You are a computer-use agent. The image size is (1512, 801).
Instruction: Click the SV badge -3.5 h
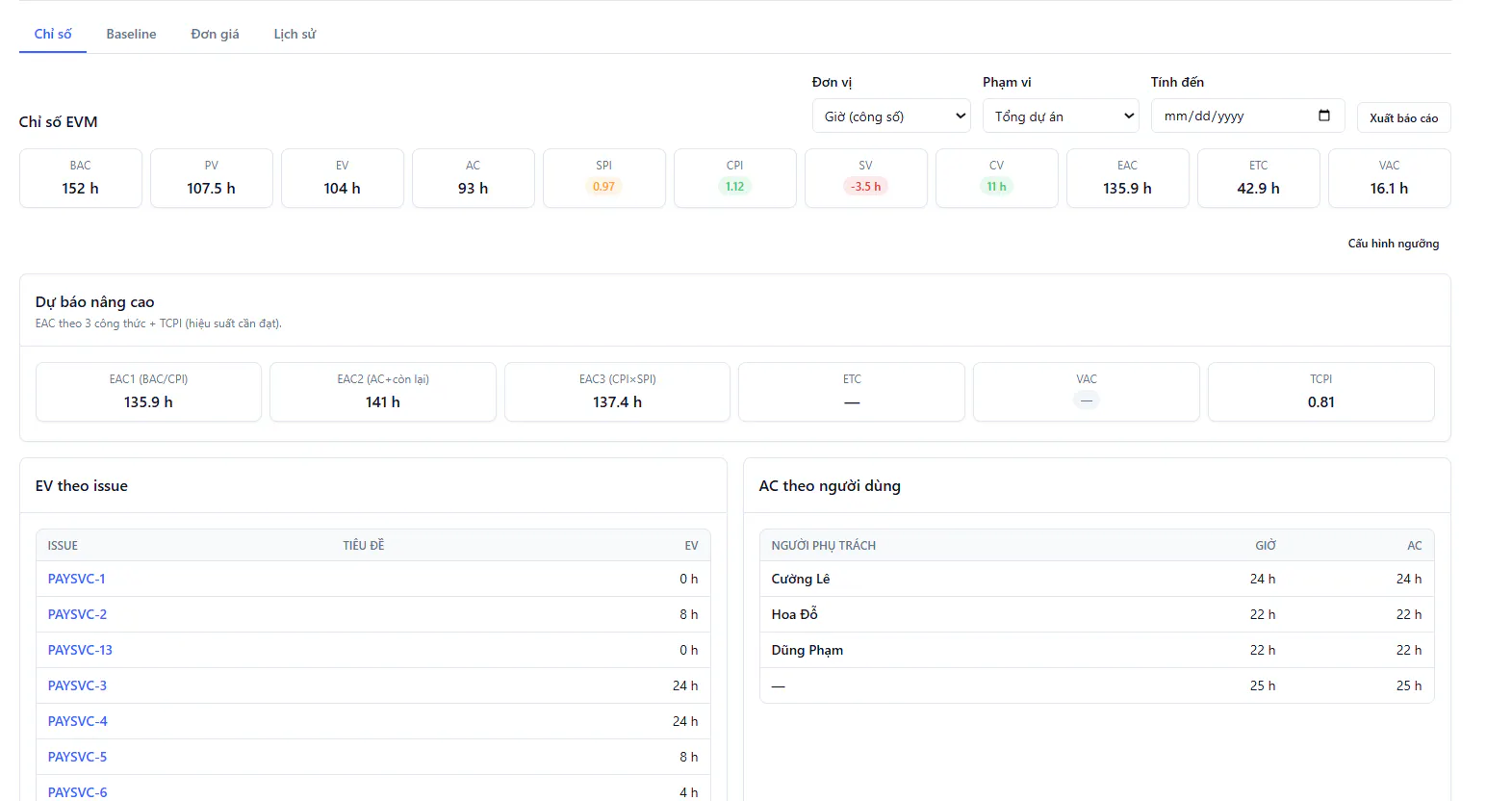click(x=865, y=187)
